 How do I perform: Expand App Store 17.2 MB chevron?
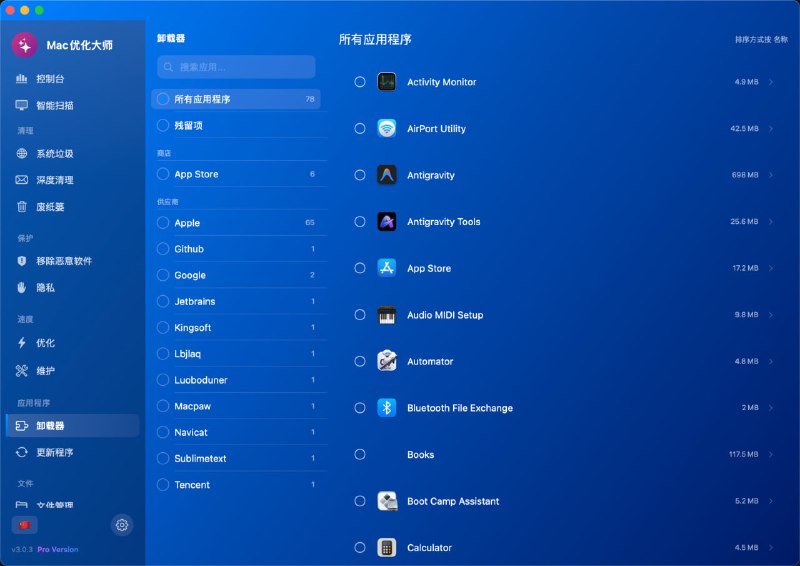pyautogui.click(x=771, y=268)
